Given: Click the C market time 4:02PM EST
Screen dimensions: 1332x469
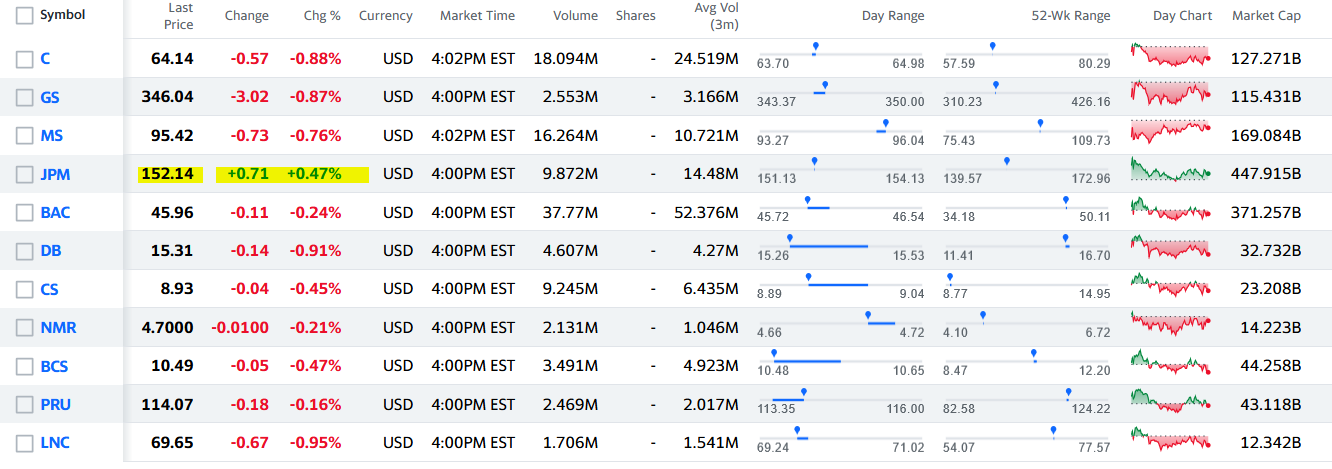Looking at the screenshot, I should pos(473,59).
